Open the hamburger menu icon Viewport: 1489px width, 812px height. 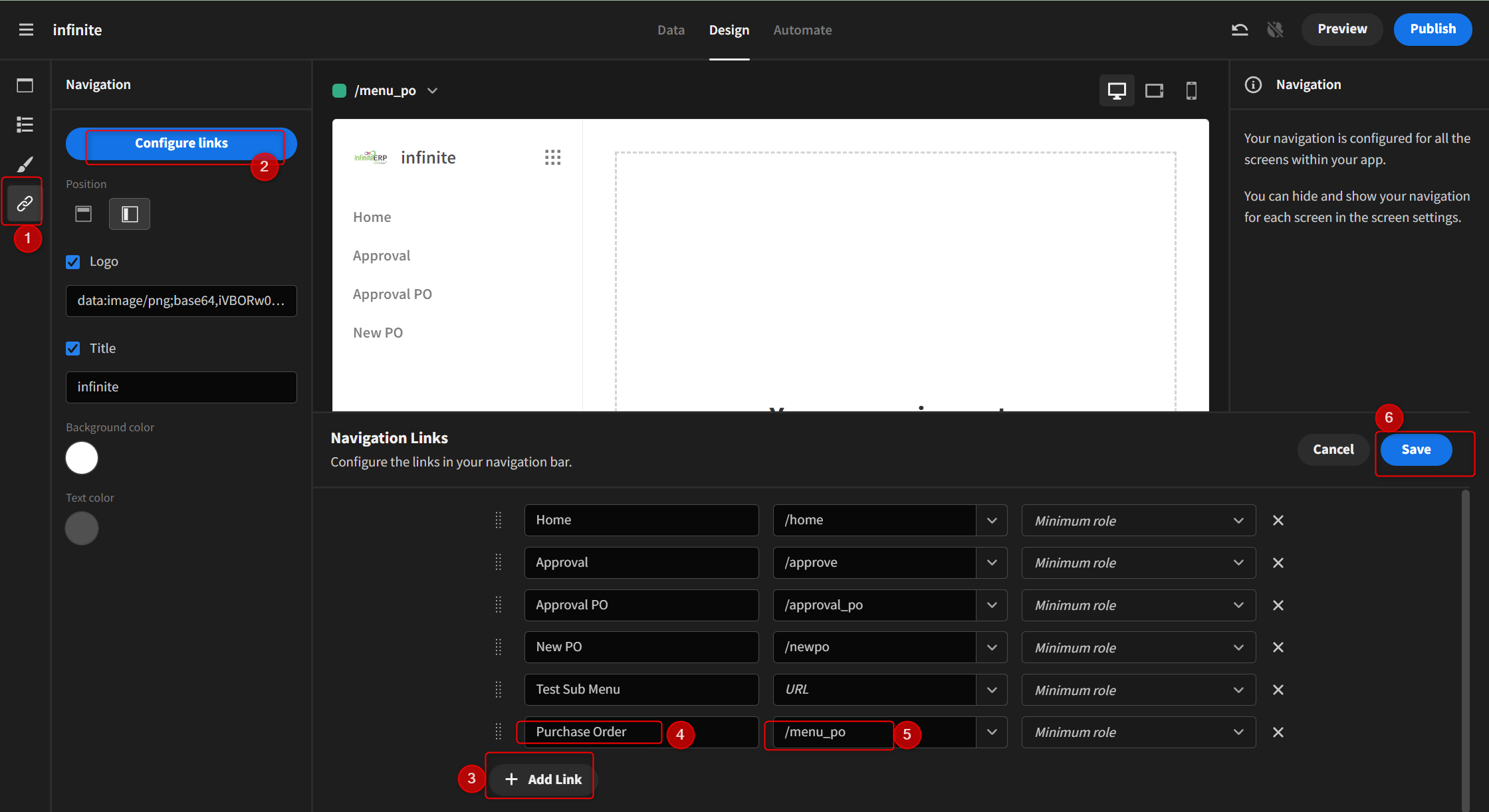pos(26,30)
